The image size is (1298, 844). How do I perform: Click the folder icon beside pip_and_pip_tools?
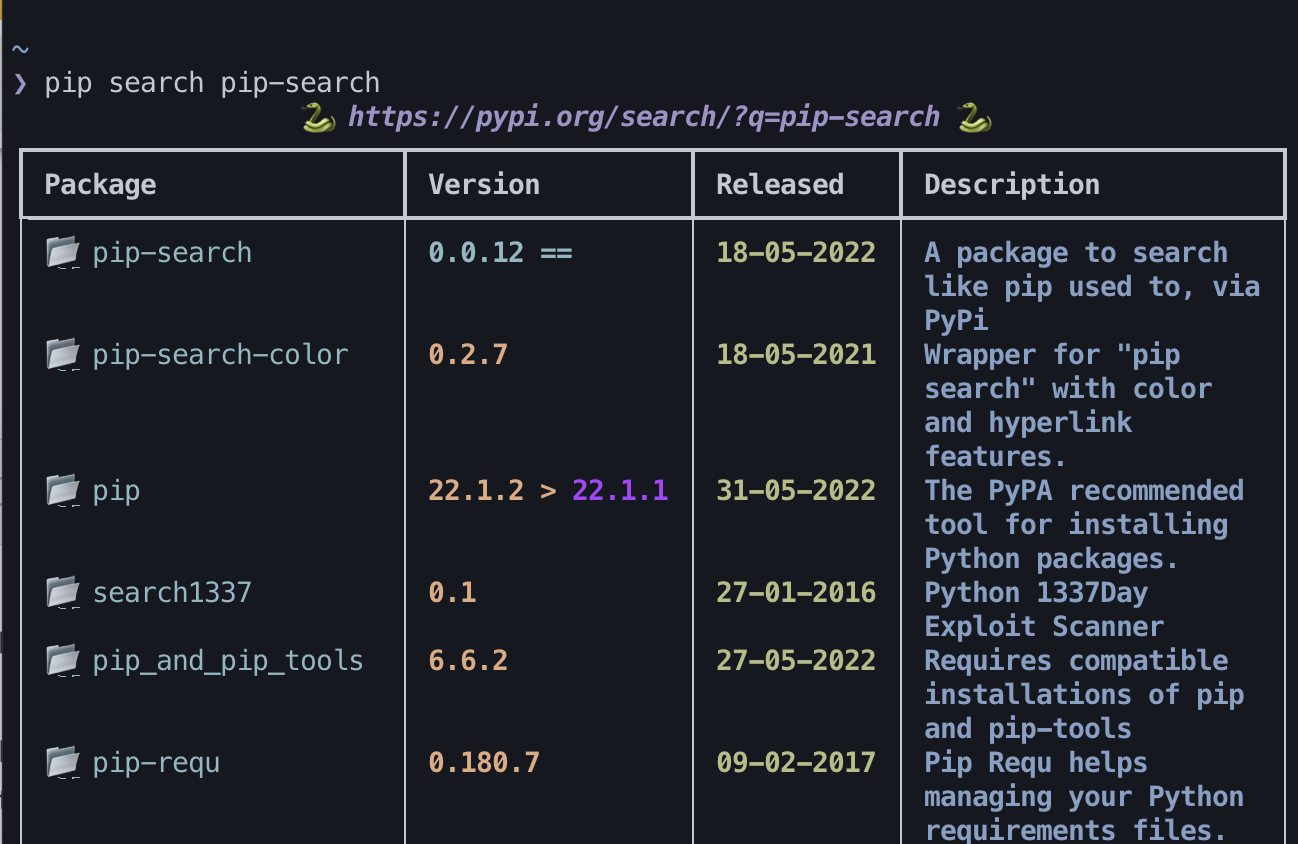tap(63, 660)
